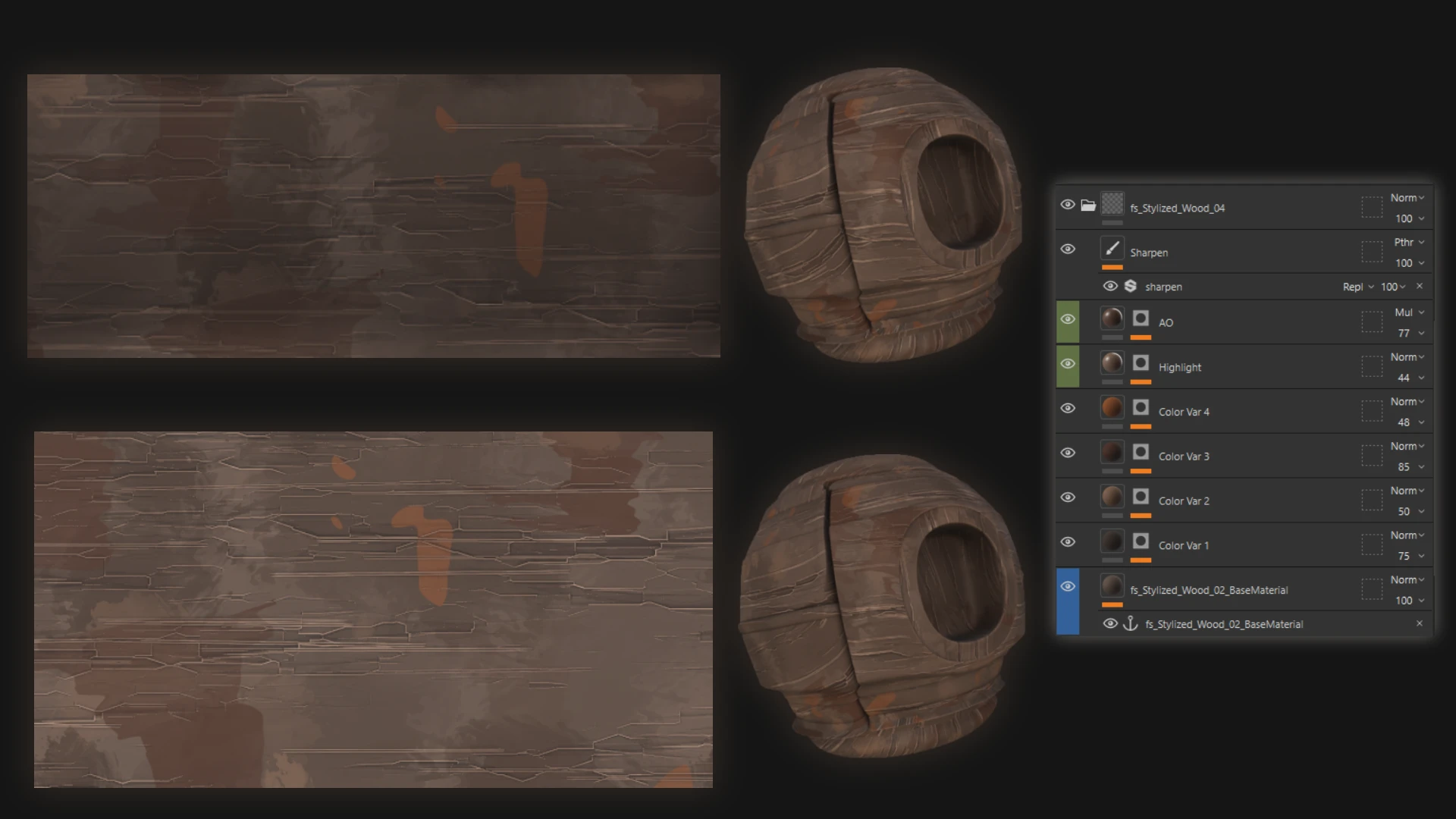Hide the fs_Stylized_Wood_02_BaseMaterial fill layer

pos(1068,586)
